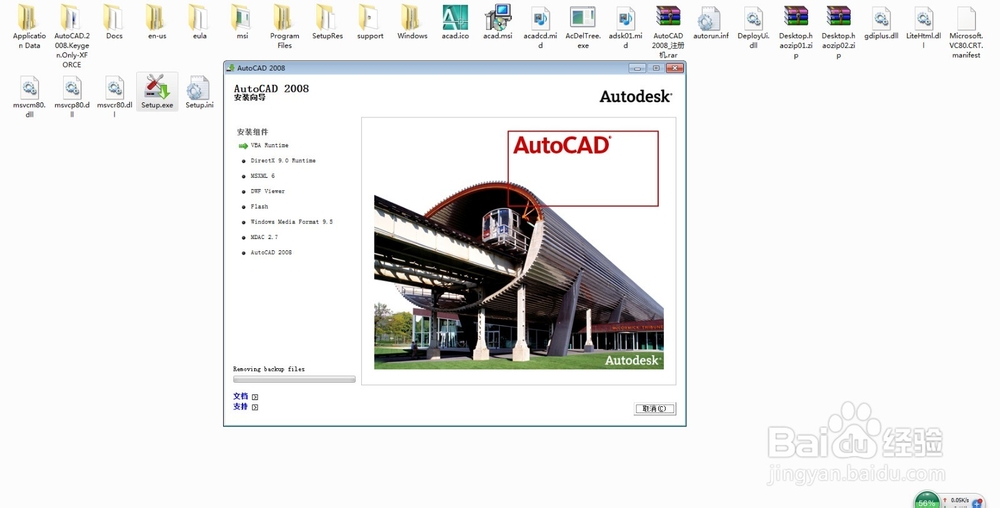This screenshot has height=508, width=1000.
Task: Select the Setup.ini file
Action: pyautogui.click(x=200, y=92)
